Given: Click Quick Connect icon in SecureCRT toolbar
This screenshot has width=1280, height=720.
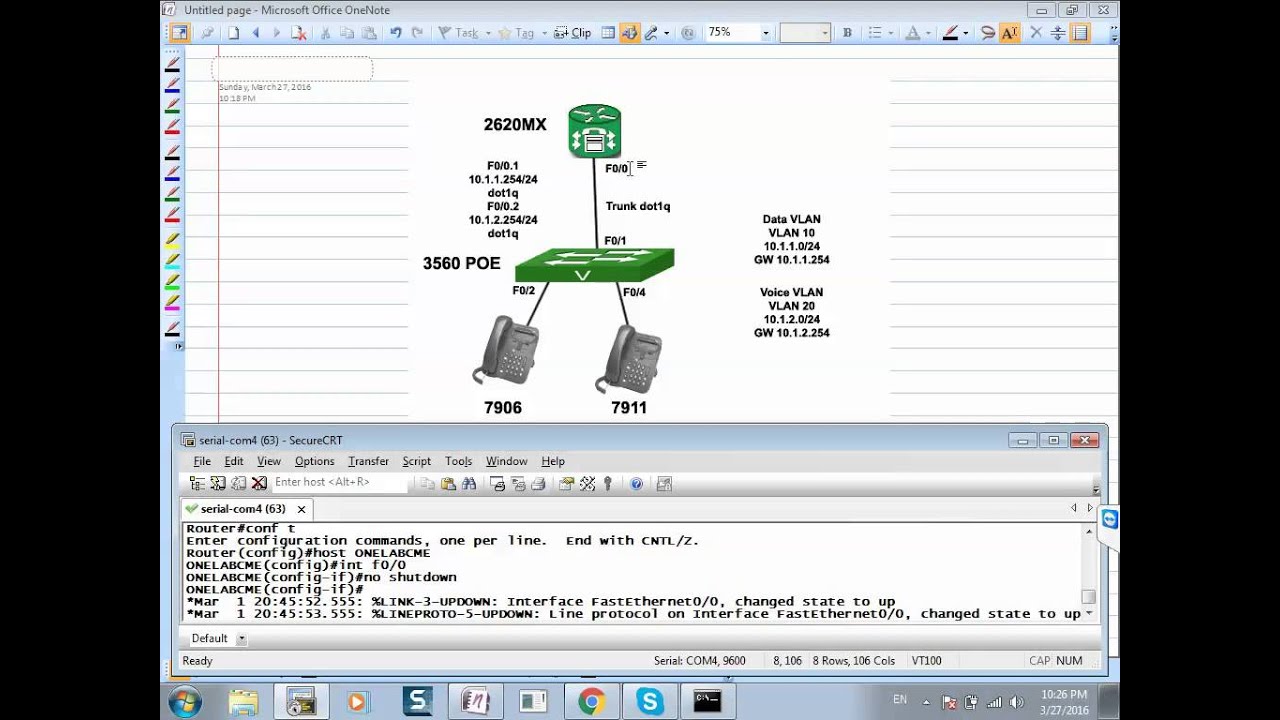Looking at the screenshot, I should (218, 483).
